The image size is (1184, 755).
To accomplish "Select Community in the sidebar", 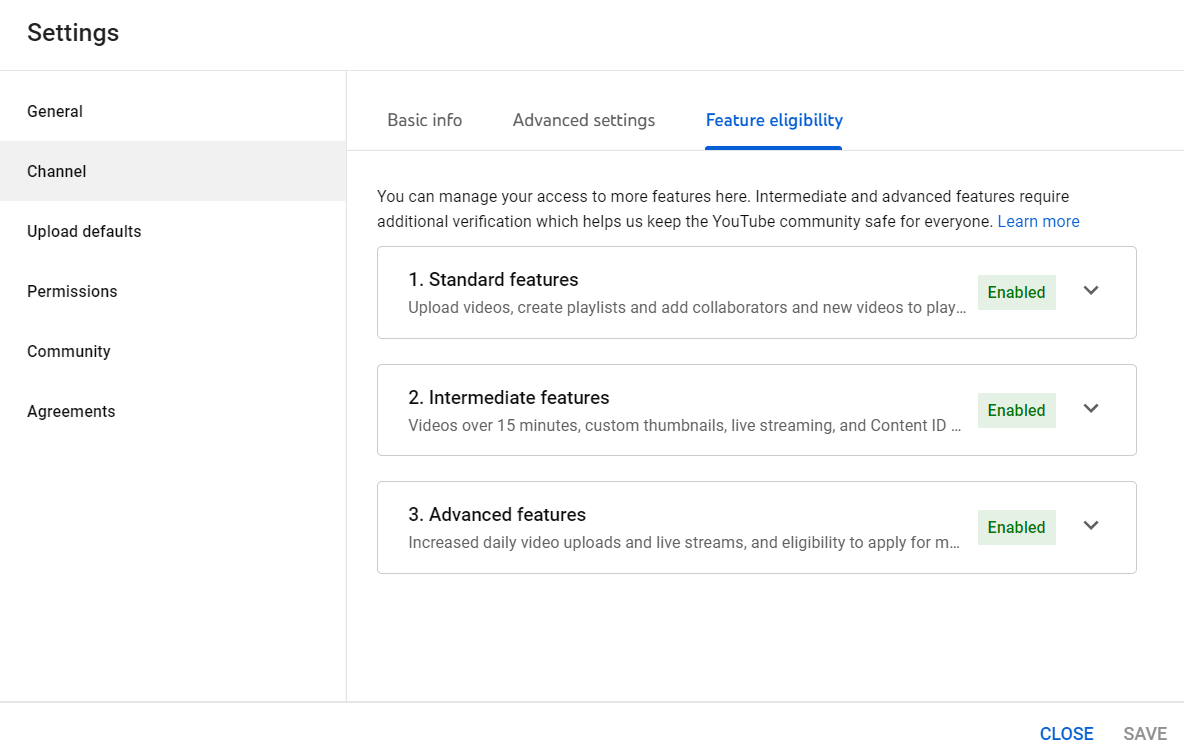I will (x=69, y=351).
